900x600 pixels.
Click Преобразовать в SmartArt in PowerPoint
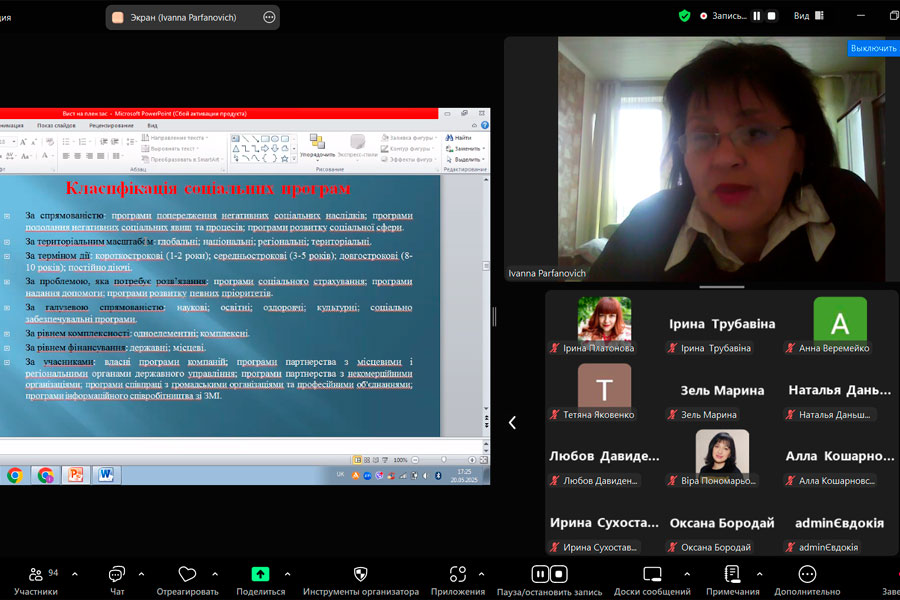183,160
